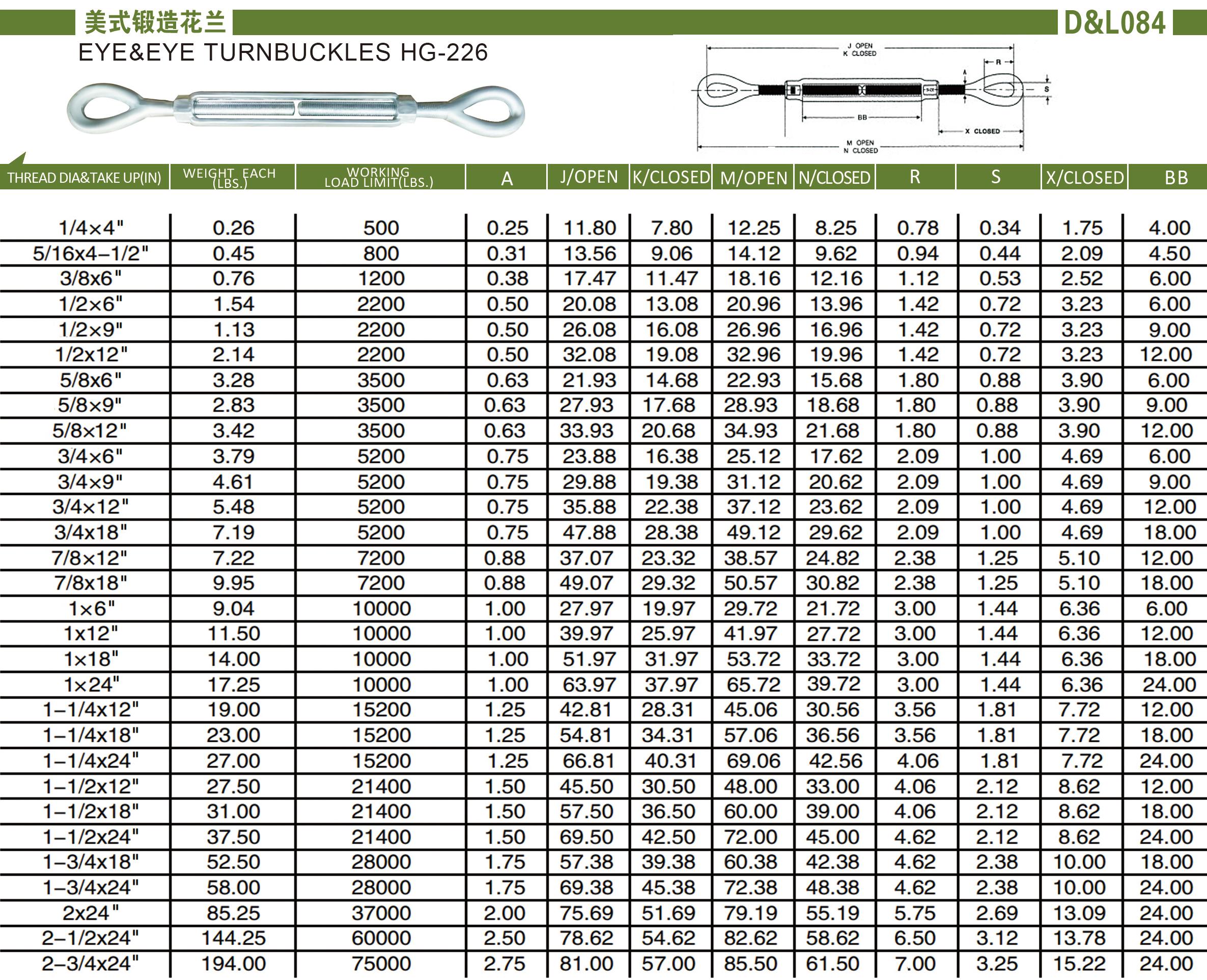Click the 1/4×4" thread size cell
This screenshot has width=1207, height=980.
[x=91, y=228]
